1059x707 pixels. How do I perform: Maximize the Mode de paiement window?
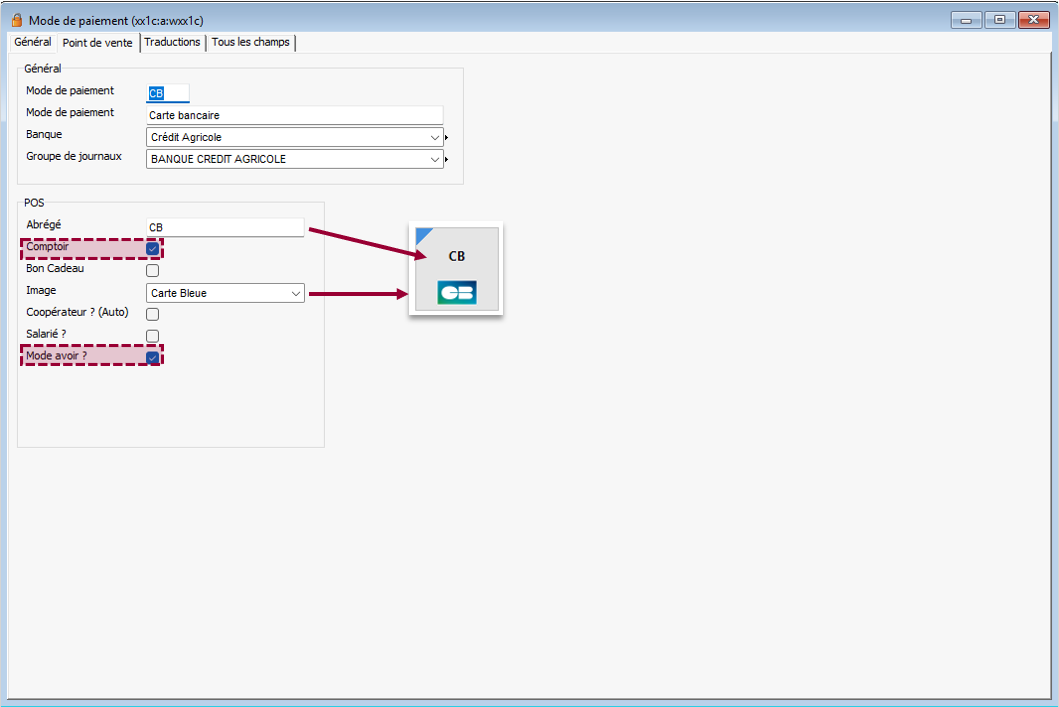1000,19
